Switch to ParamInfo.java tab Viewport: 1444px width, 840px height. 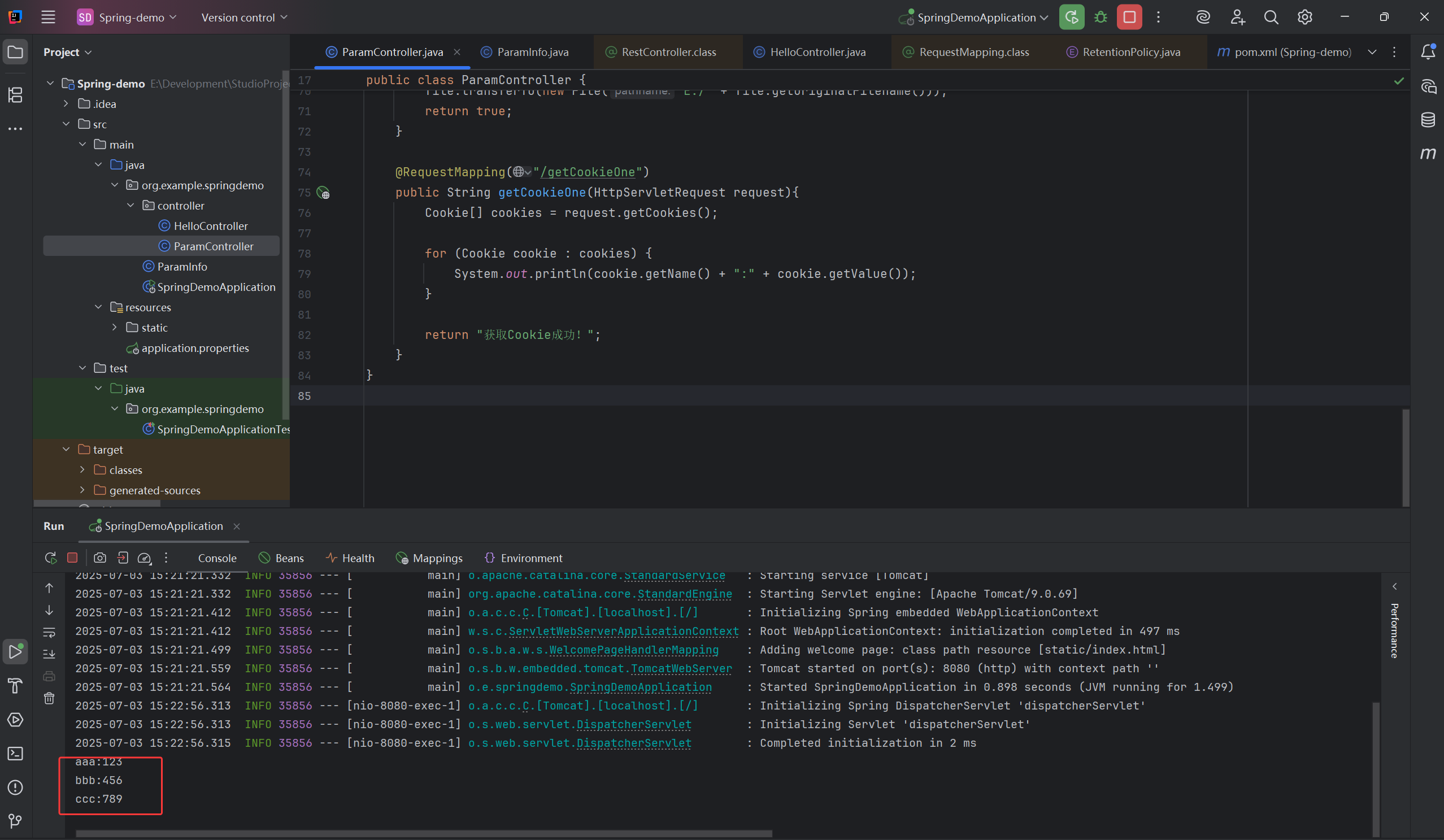point(525,52)
